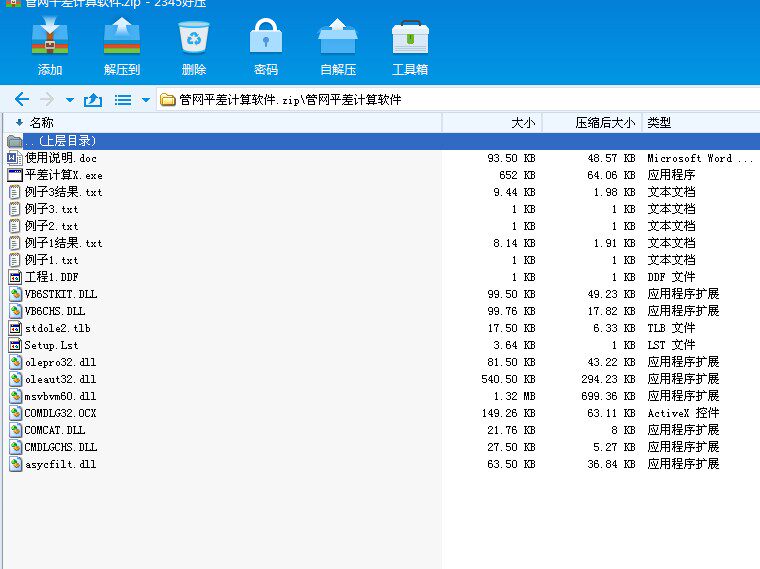This screenshot has height=569, width=760.
Task: Select file VB6CHS.DLL
Action: point(55,311)
